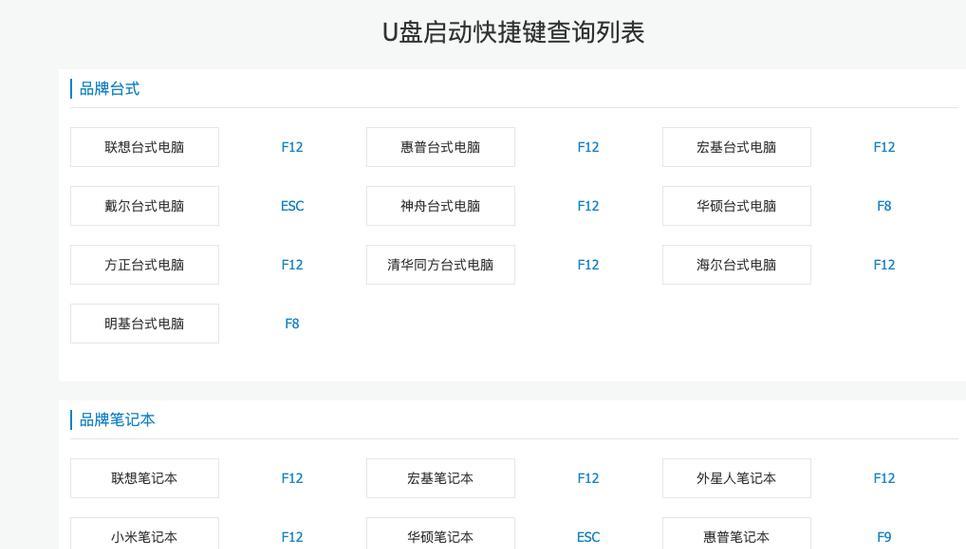Choose the 清华同方台式电脑 box

440,264
